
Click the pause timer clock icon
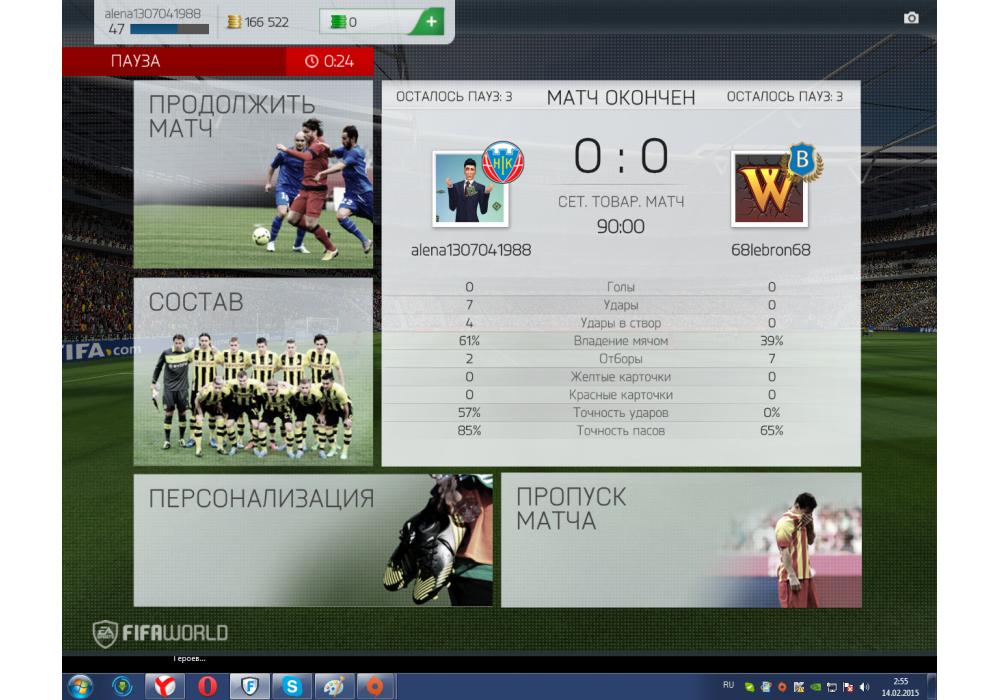(312, 62)
